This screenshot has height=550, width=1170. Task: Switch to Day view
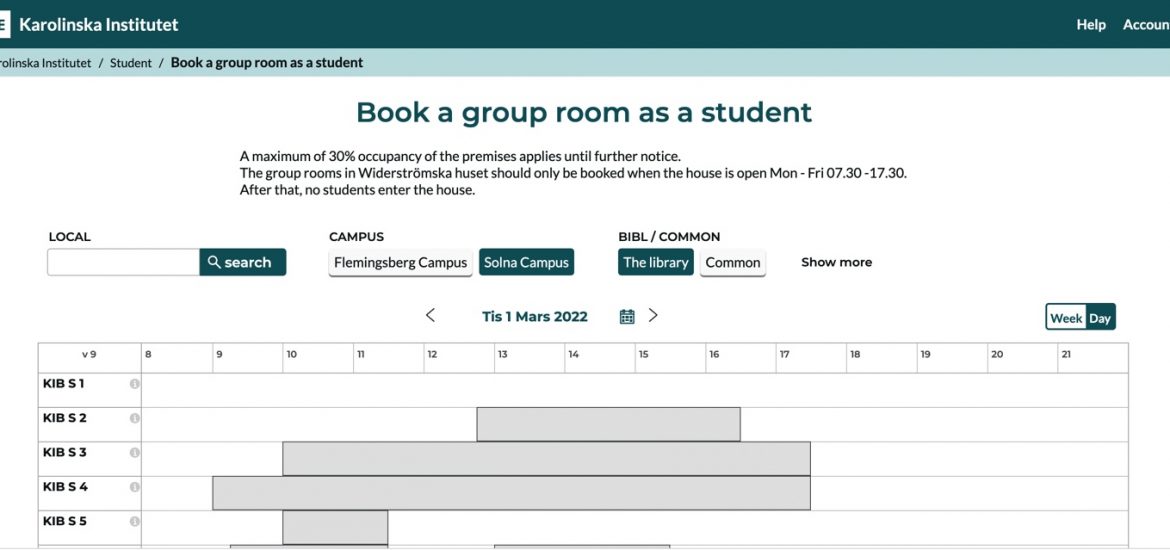(1100, 318)
